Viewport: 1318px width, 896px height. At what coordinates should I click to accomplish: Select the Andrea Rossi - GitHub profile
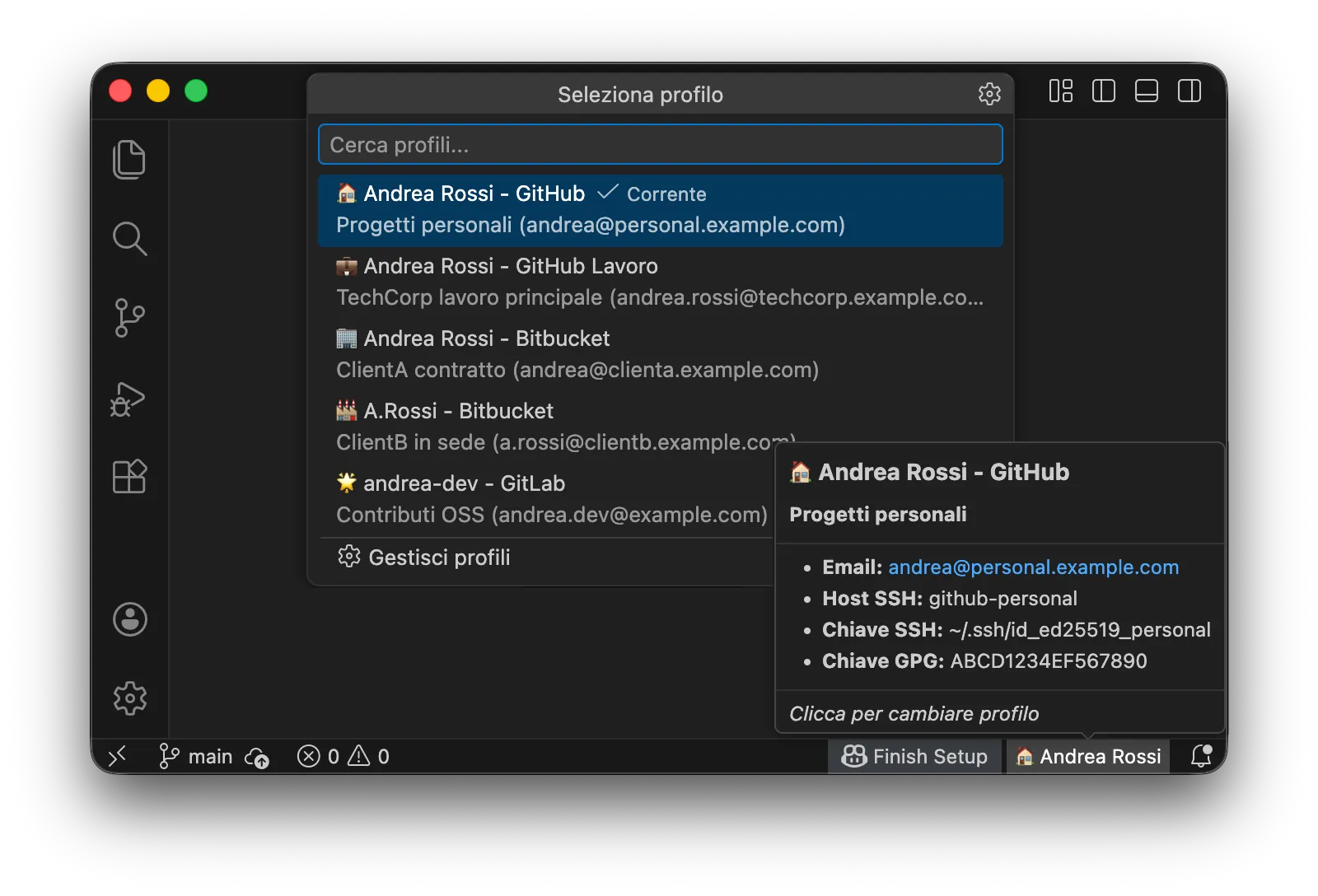pos(661,210)
